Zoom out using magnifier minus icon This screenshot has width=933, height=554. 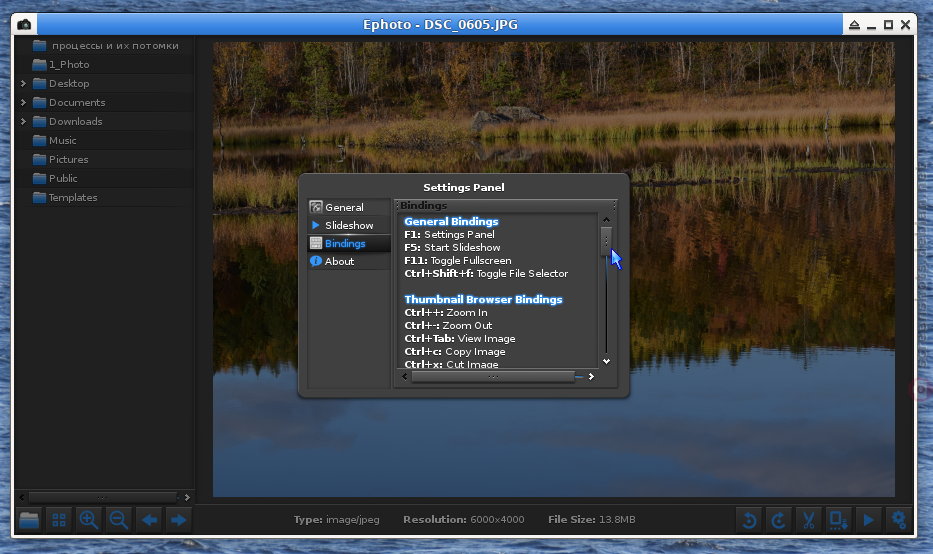pos(119,520)
